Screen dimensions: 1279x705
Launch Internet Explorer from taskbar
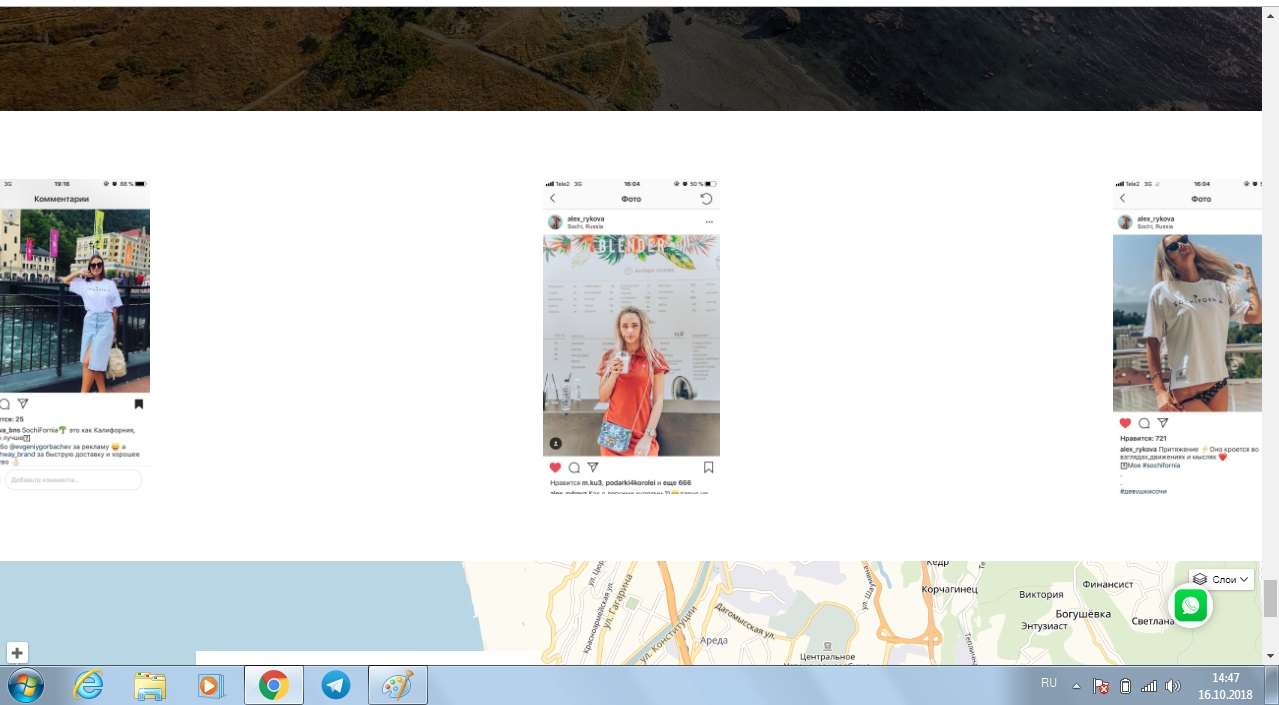click(x=88, y=686)
